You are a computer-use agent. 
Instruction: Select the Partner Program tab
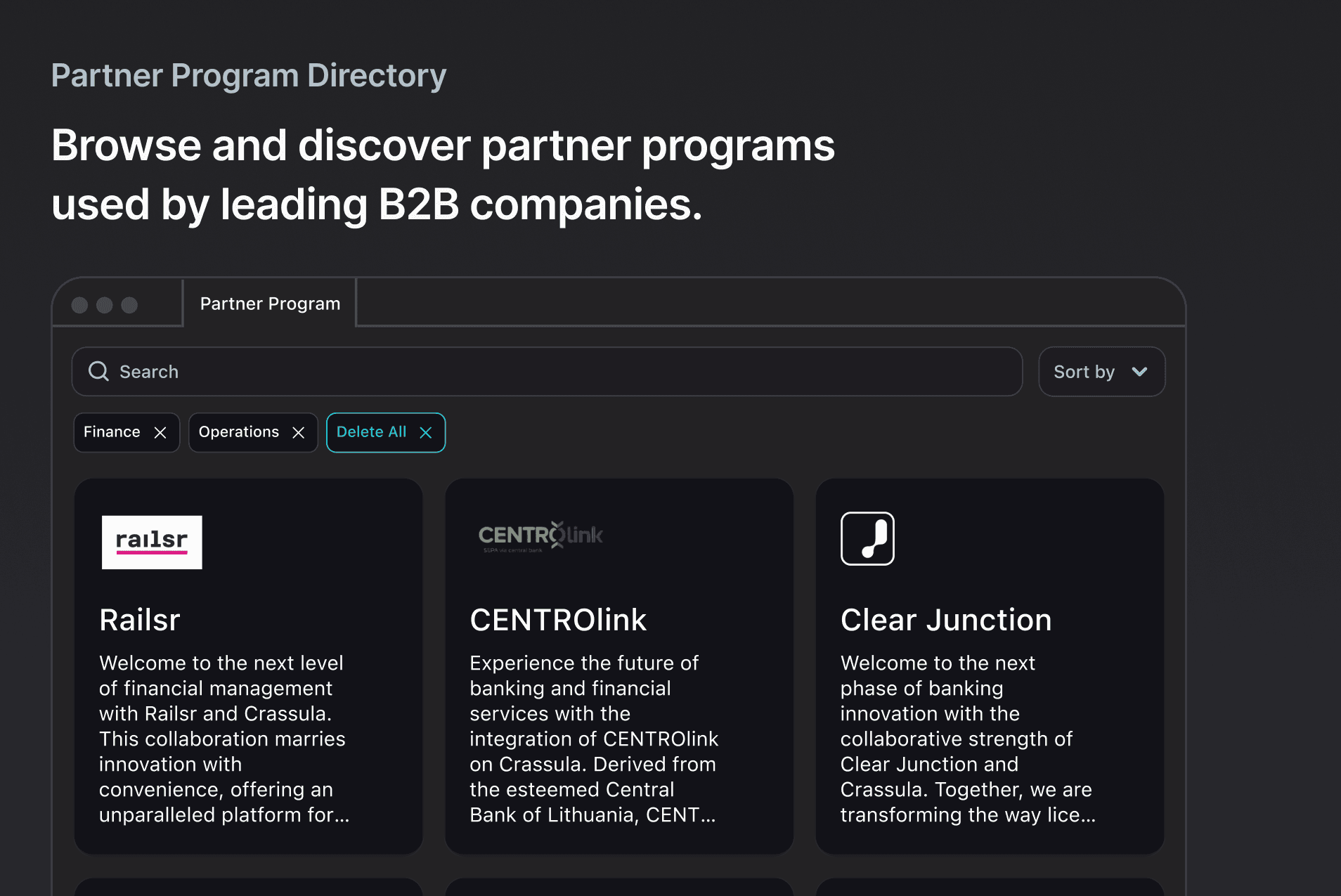click(x=270, y=304)
